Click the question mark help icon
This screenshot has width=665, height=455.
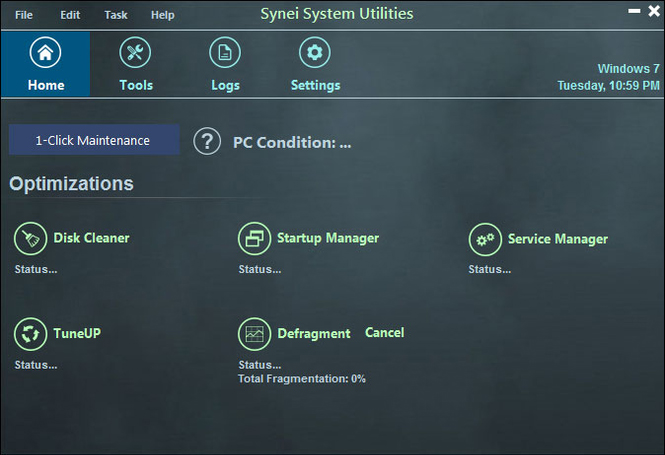click(x=206, y=141)
